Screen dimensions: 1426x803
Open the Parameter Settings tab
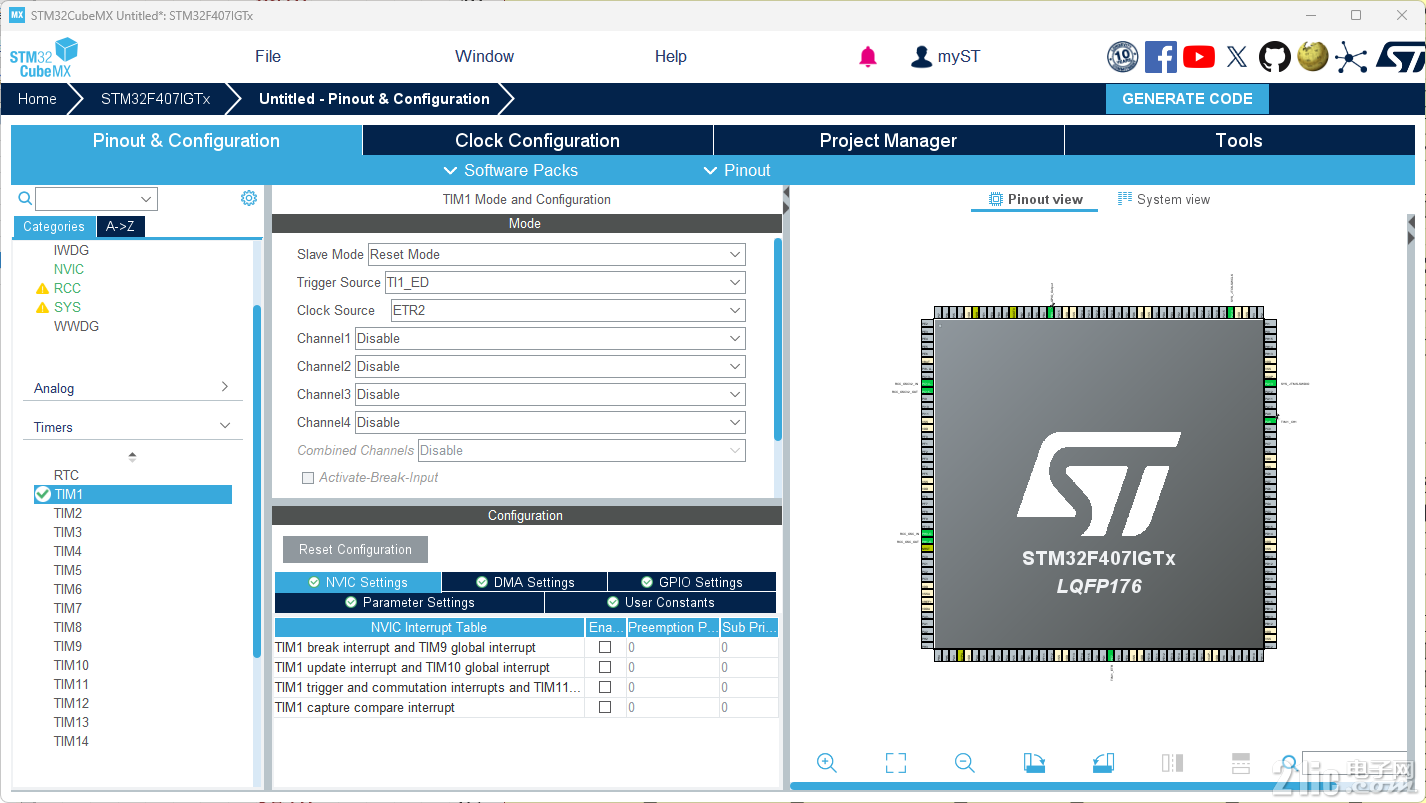[409, 602]
